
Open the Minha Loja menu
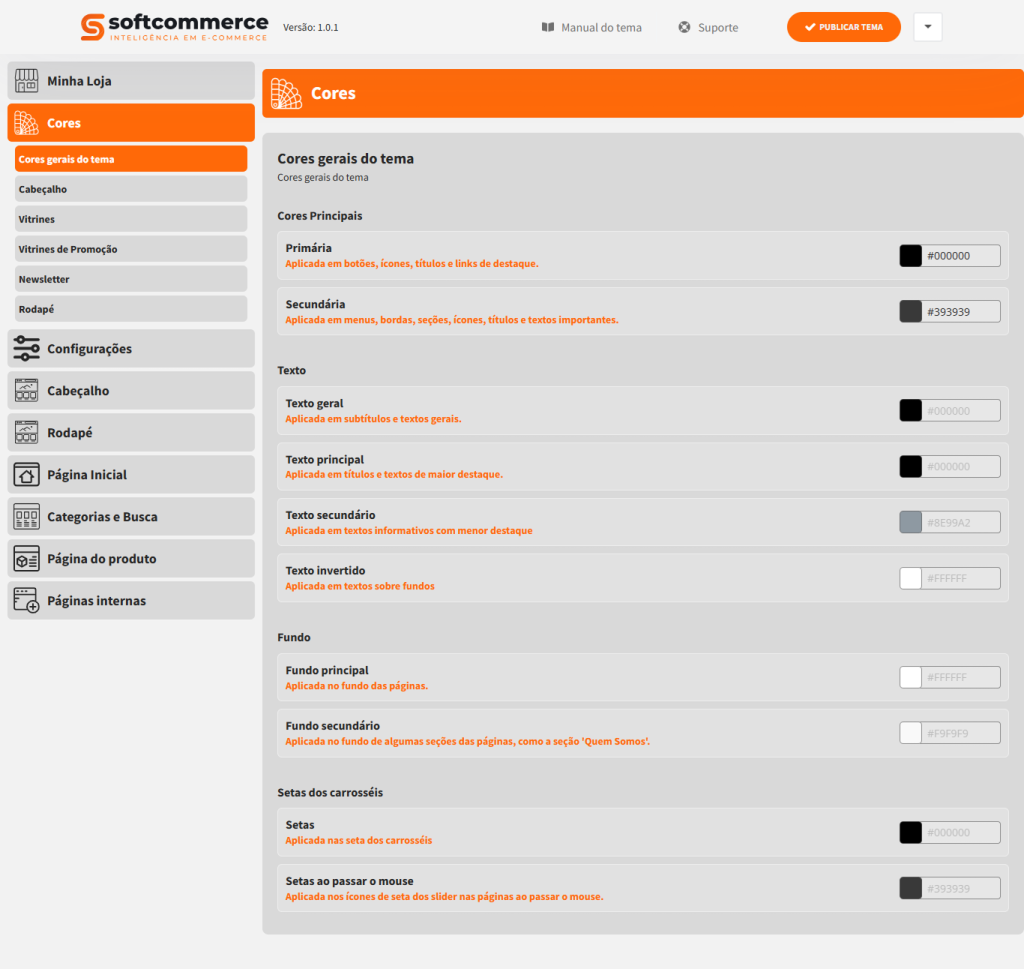[x=131, y=81]
